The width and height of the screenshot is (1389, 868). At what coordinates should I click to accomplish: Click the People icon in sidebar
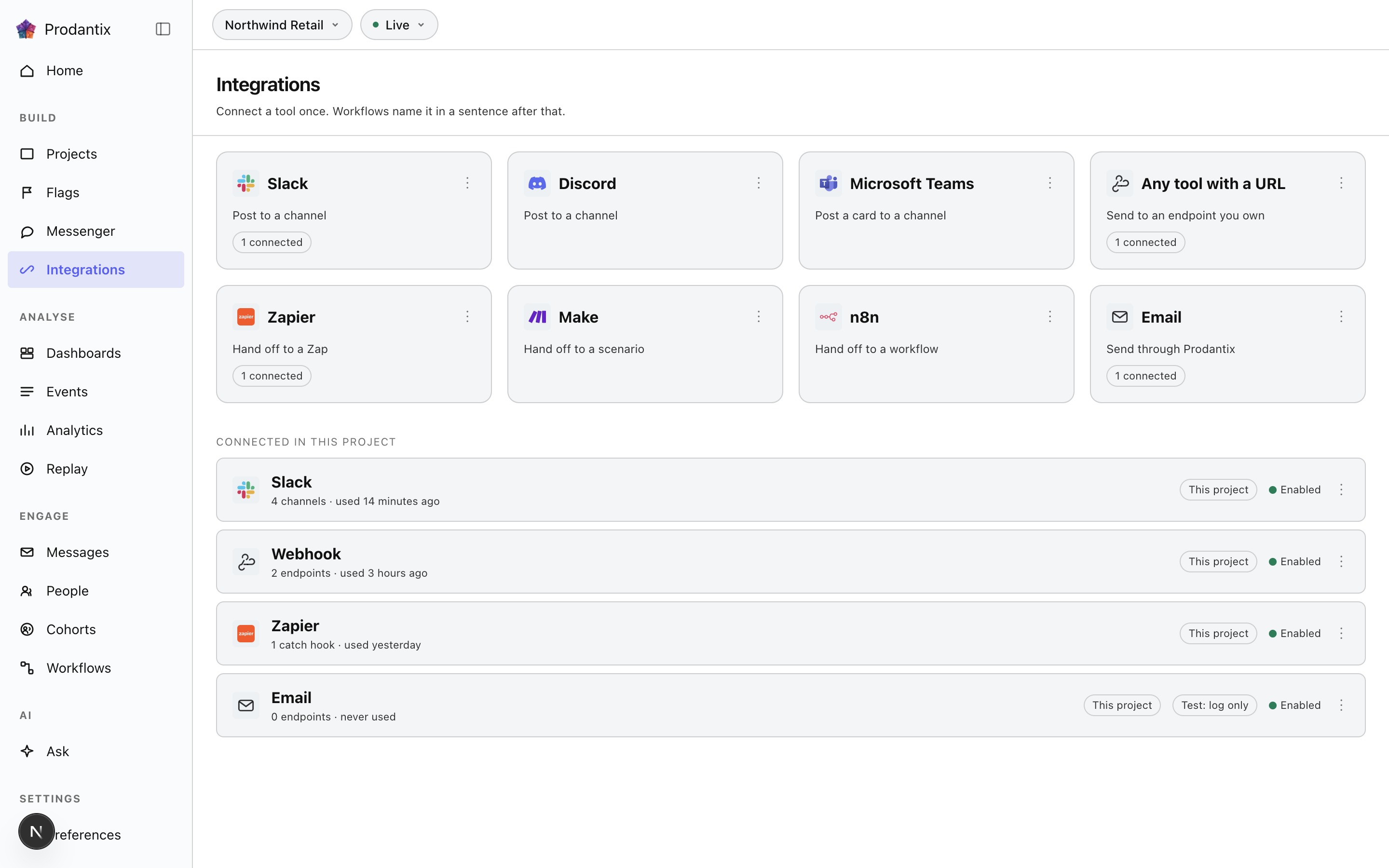click(x=27, y=591)
